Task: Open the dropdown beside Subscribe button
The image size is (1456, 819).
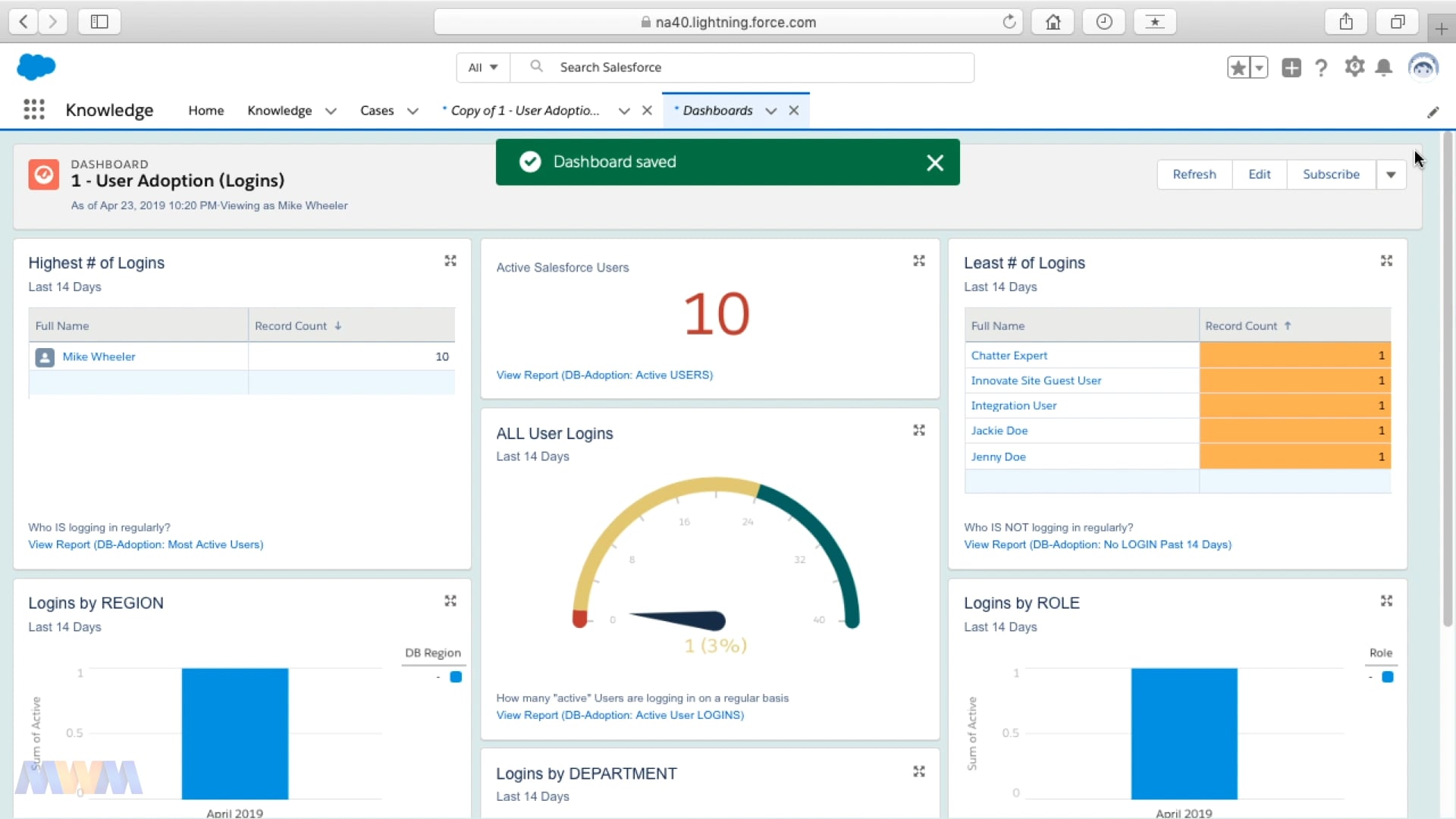Action: (x=1391, y=174)
